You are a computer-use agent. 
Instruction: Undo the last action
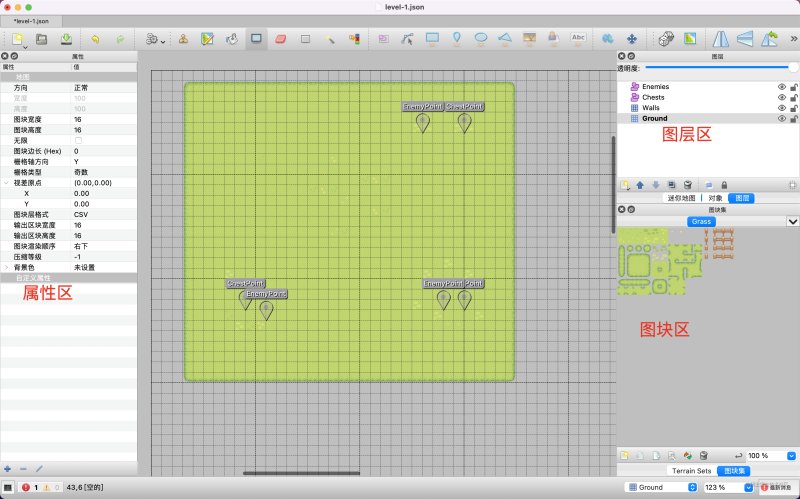click(95, 39)
